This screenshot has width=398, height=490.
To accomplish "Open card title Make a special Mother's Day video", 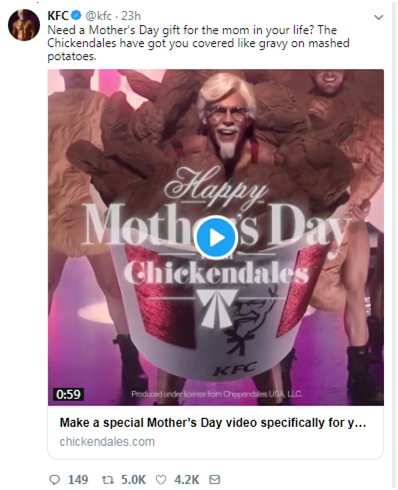I will point(213,423).
